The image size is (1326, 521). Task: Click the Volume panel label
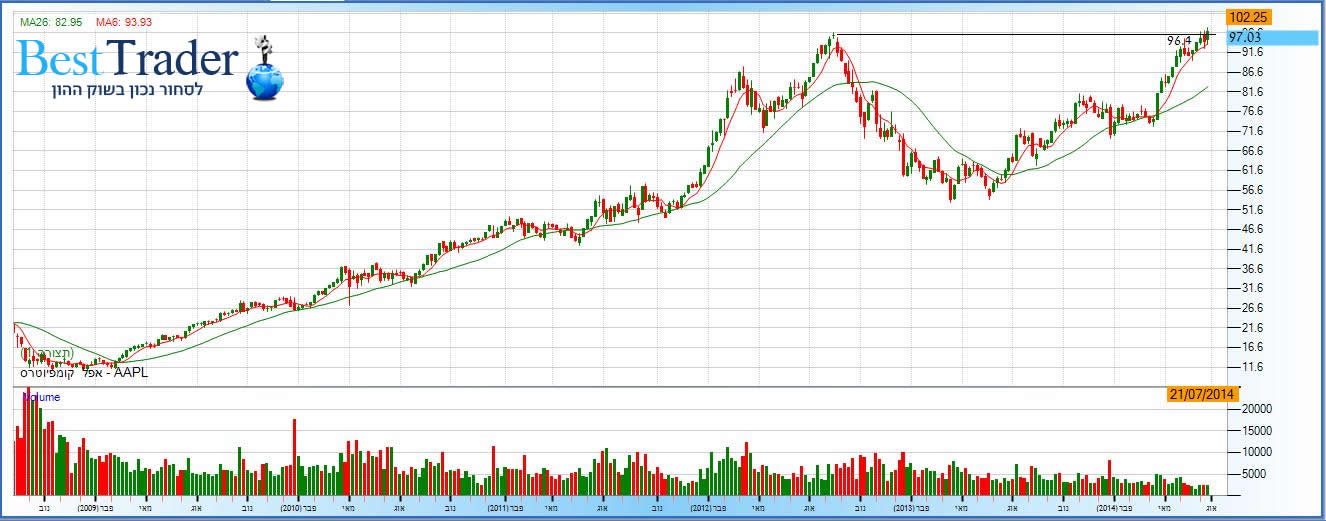(42, 397)
